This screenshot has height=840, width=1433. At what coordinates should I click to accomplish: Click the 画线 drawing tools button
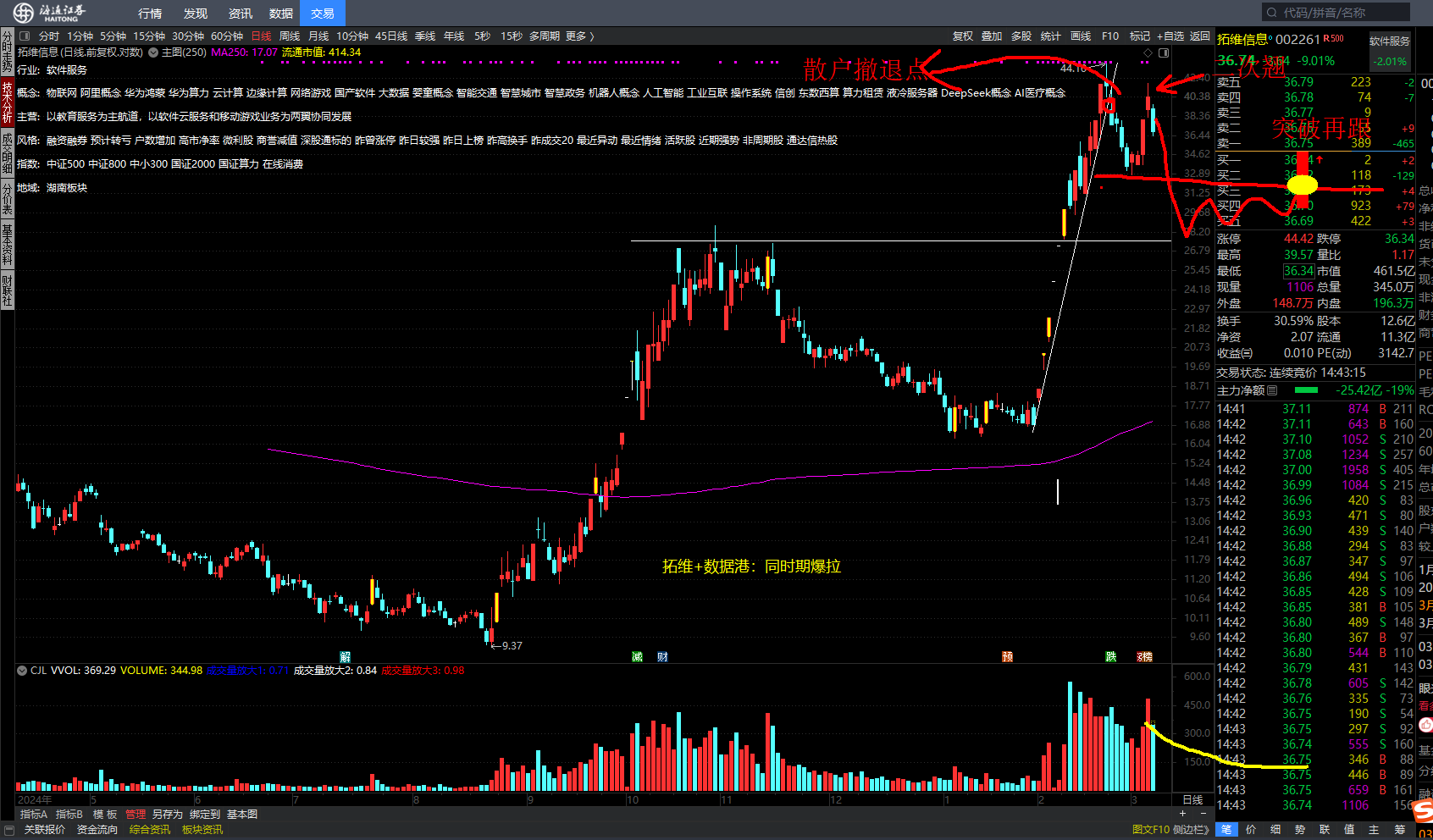click(x=1081, y=36)
